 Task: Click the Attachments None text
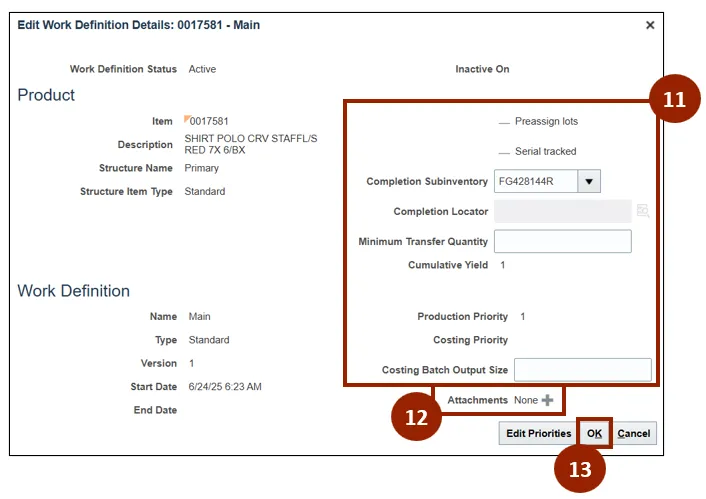point(525,400)
